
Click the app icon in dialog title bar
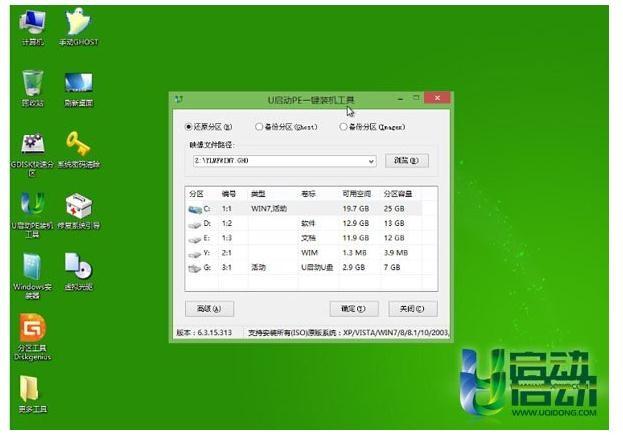click(178, 99)
